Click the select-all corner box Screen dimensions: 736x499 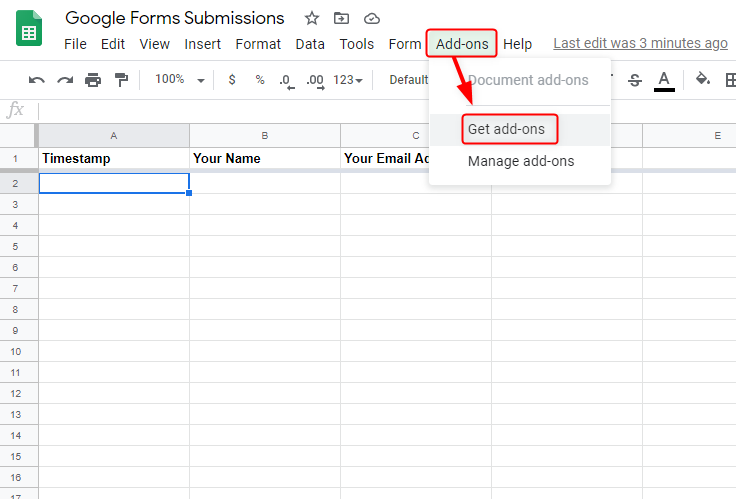19,136
